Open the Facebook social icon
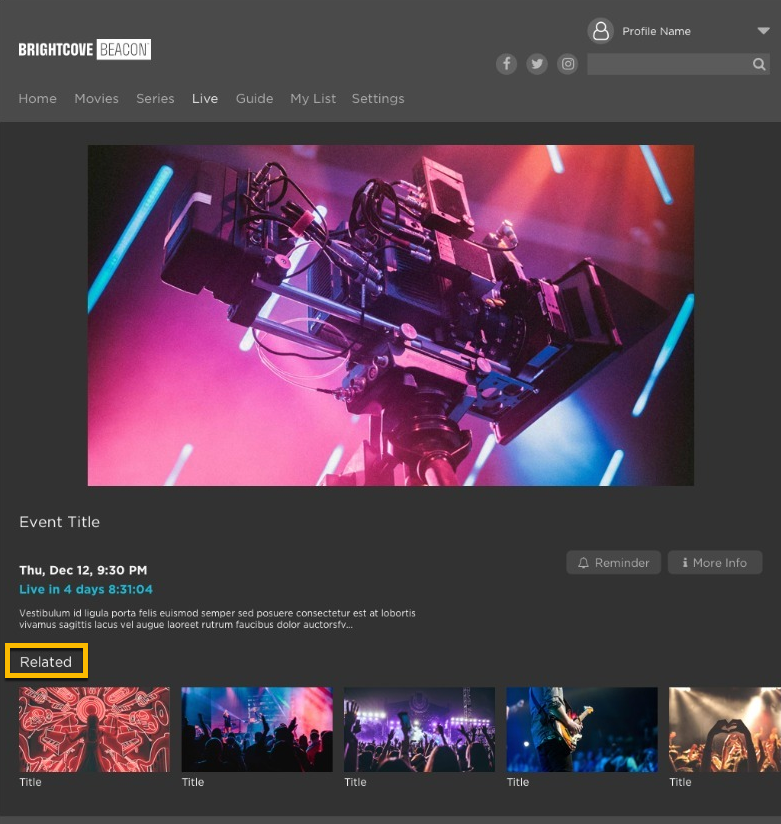781x824 pixels. tap(507, 64)
